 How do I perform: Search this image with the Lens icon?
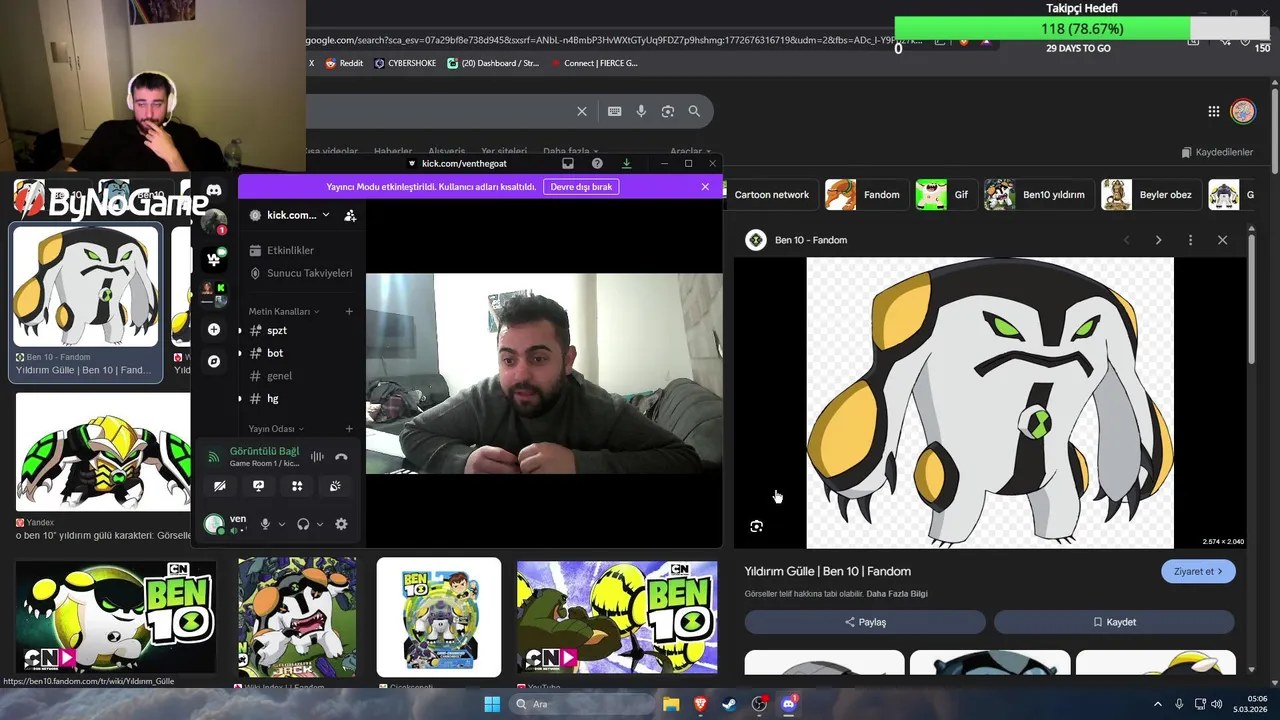coord(756,526)
